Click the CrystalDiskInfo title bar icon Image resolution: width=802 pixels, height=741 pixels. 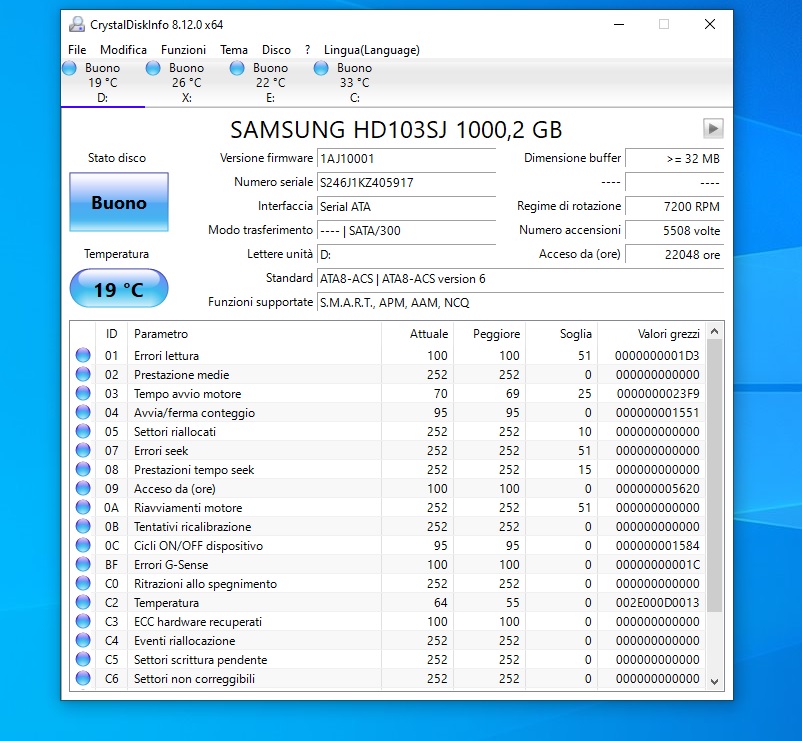[x=77, y=24]
